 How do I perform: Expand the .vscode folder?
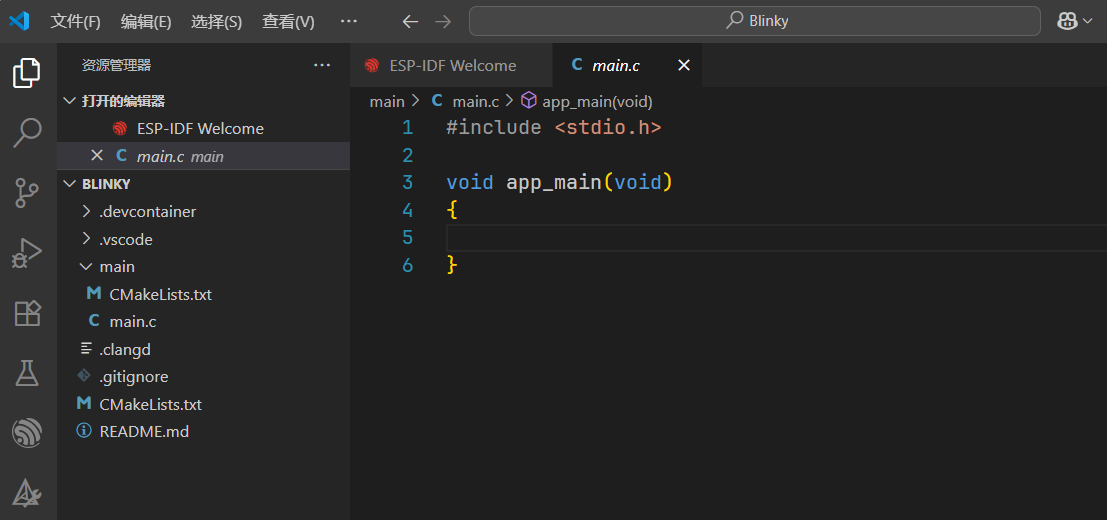coord(125,240)
